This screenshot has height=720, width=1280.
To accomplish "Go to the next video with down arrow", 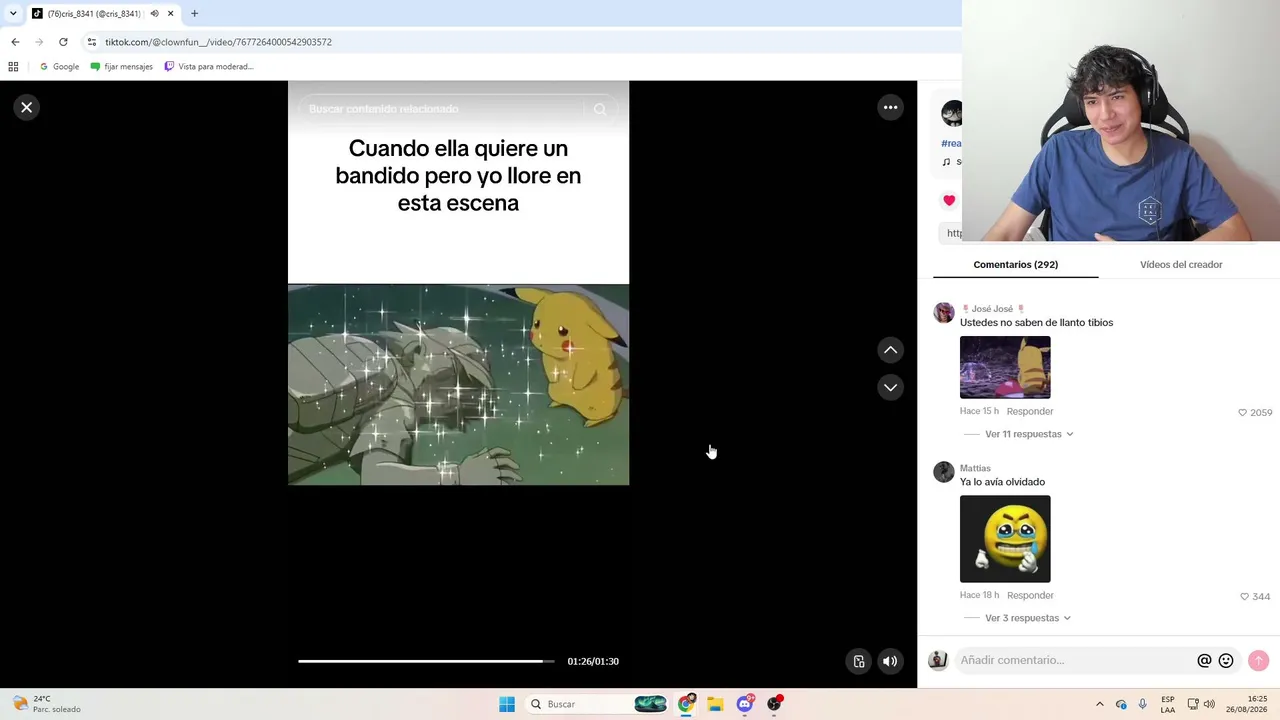I will [x=890, y=387].
